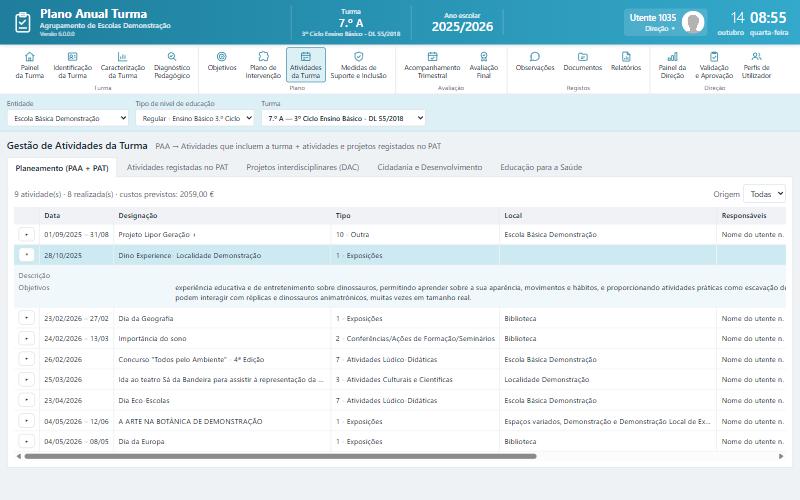Open the Entidade dropdown
The height and width of the screenshot is (500, 800).
point(68,118)
